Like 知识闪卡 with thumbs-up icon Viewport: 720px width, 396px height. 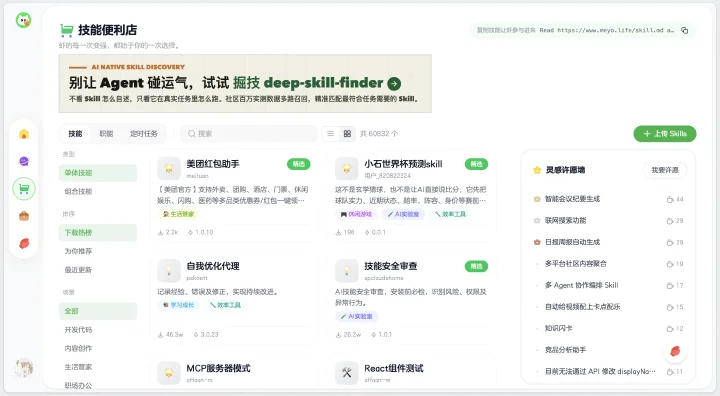(x=670, y=328)
